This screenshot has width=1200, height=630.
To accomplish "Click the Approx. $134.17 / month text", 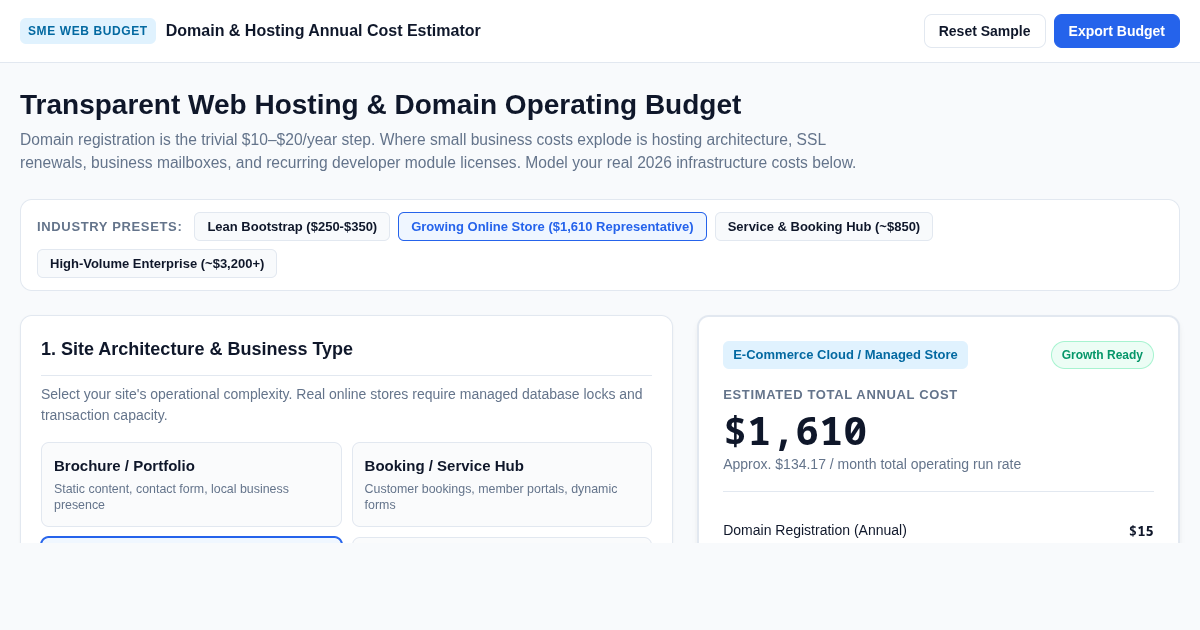I will click(x=872, y=464).
